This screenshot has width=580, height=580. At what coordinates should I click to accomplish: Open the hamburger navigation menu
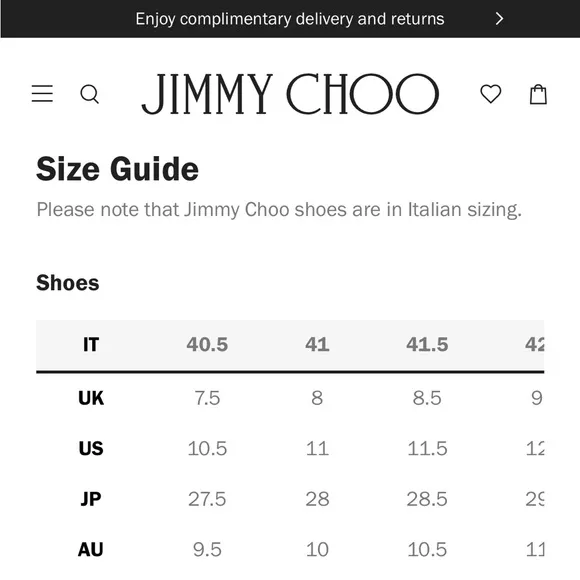[x=42, y=93]
